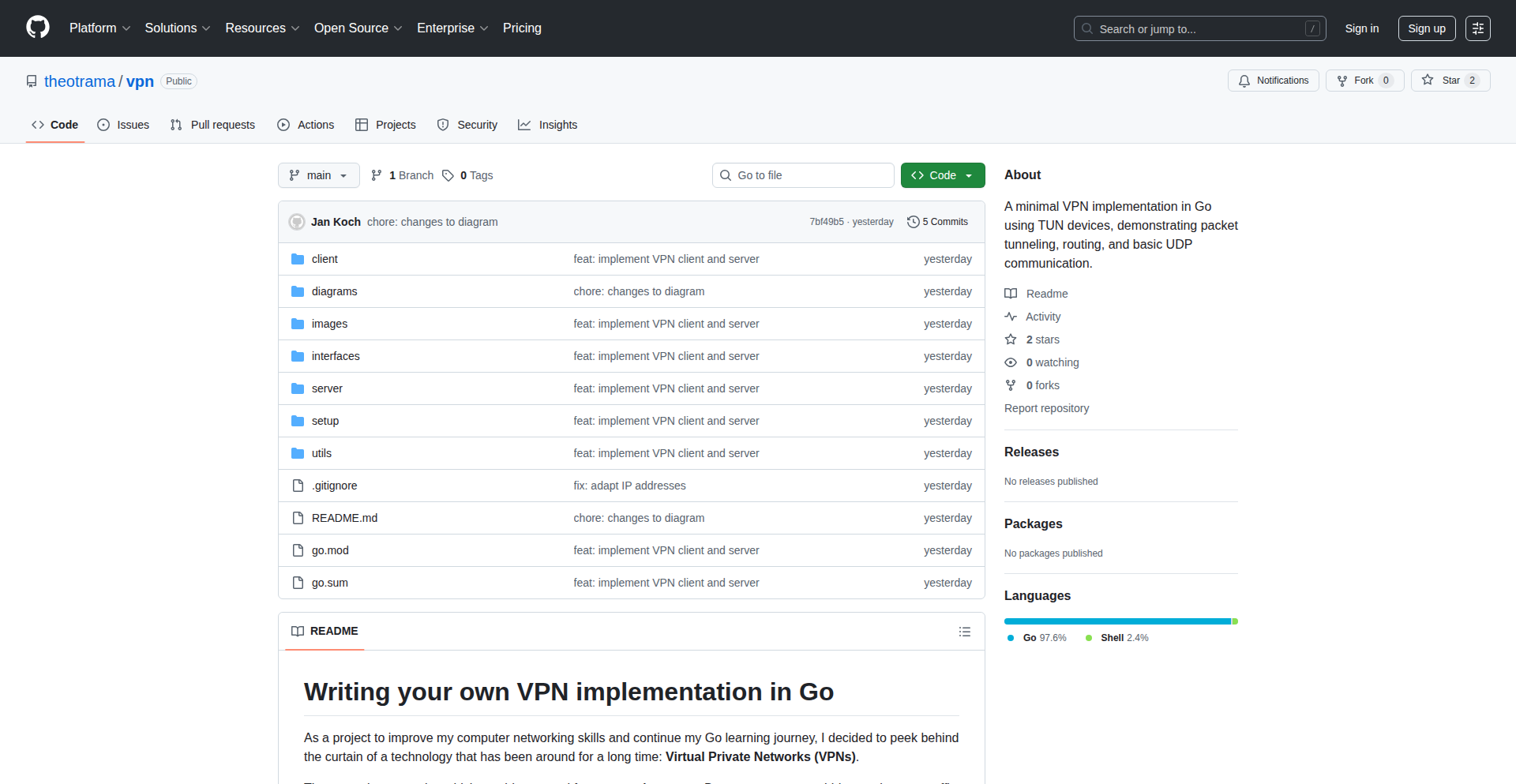Screen dimensions: 1516x784
Task: Expand the main branch dropdown
Action: (318, 175)
